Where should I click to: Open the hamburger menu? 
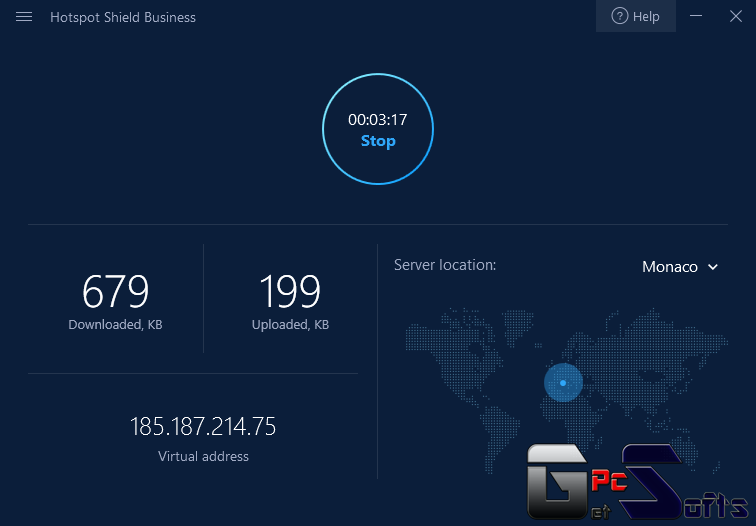(x=24, y=17)
